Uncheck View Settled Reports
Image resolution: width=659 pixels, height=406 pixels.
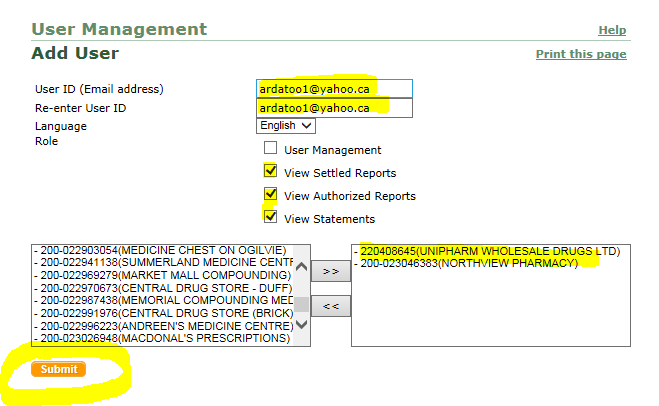[270, 171]
